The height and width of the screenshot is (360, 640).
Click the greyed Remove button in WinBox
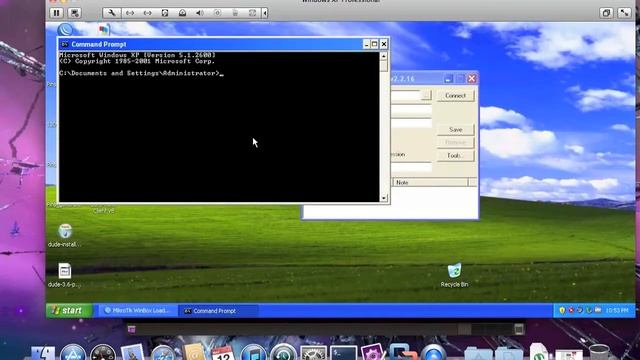coord(456,142)
